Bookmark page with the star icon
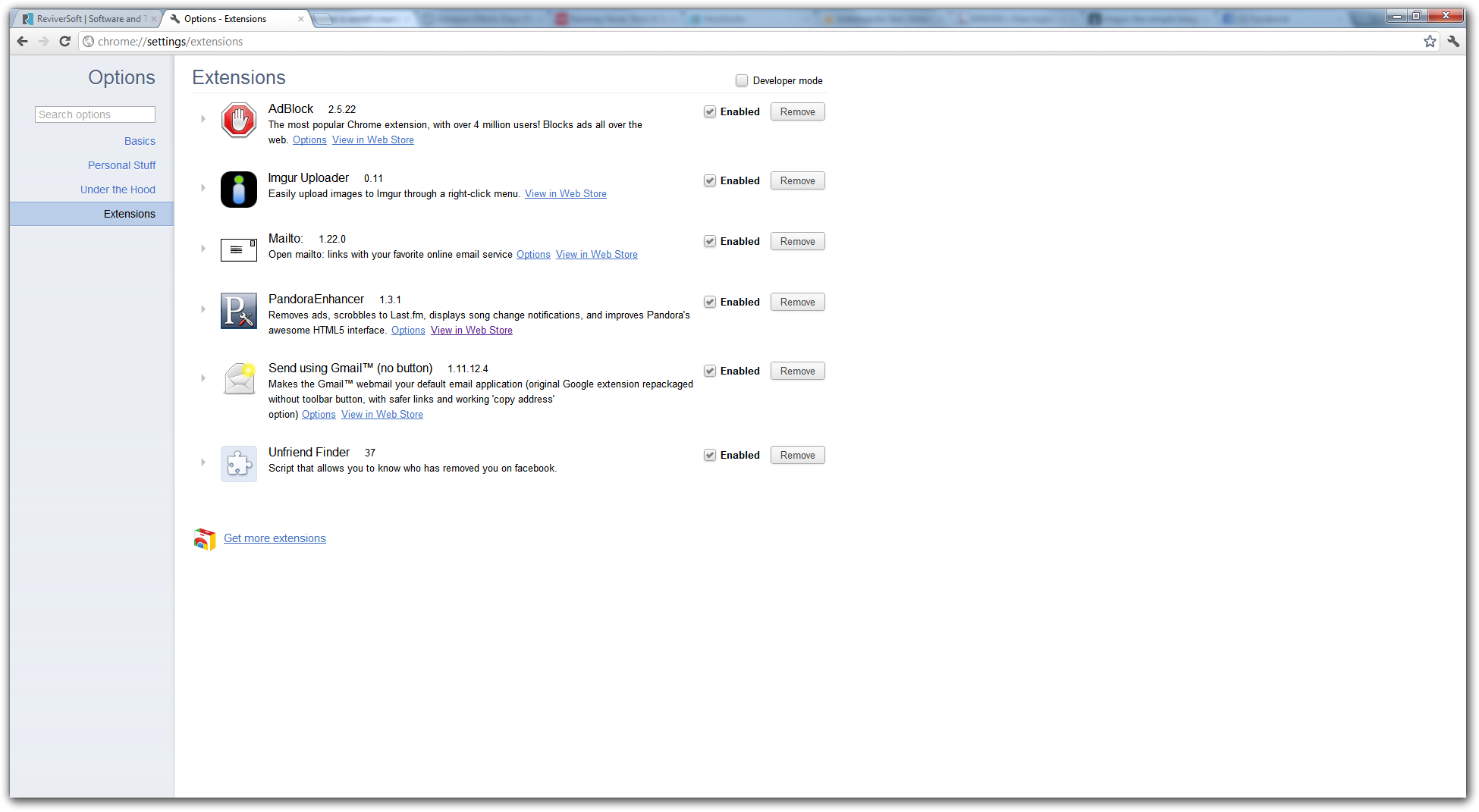 coord(1430,42)
